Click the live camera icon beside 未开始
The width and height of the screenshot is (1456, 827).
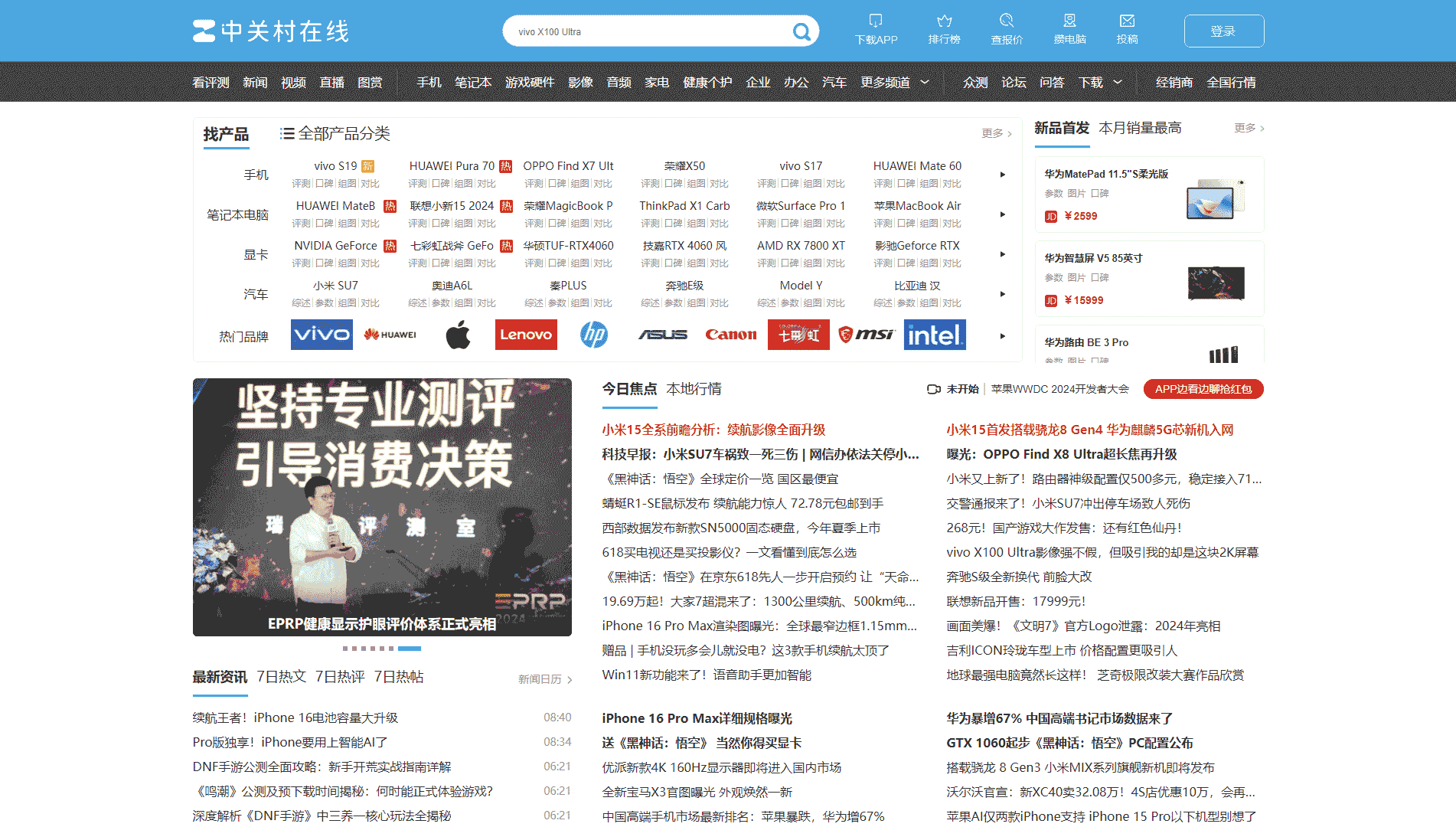[x=933, y=389]
